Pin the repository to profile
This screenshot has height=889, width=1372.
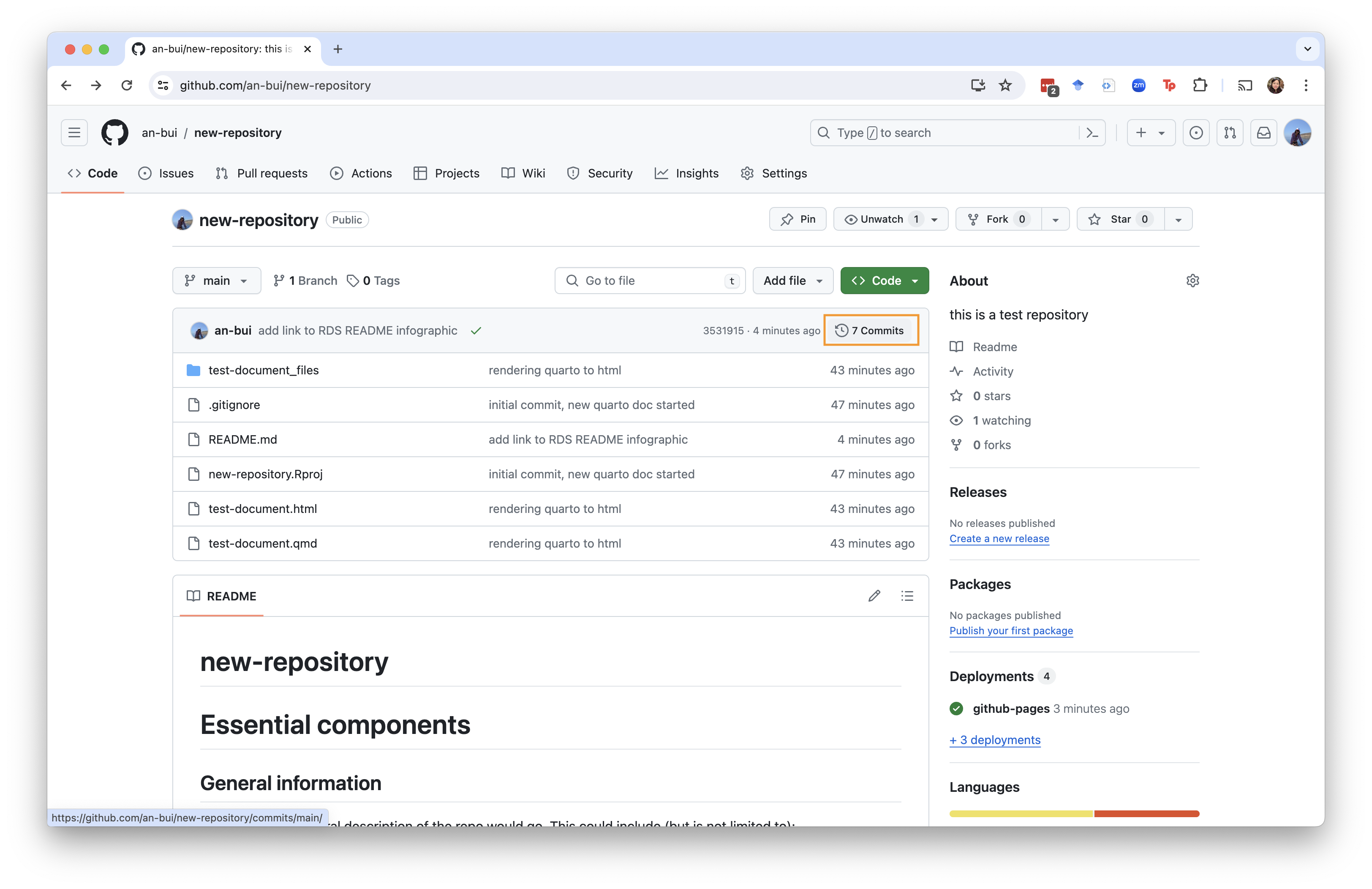tap(798, 219)
